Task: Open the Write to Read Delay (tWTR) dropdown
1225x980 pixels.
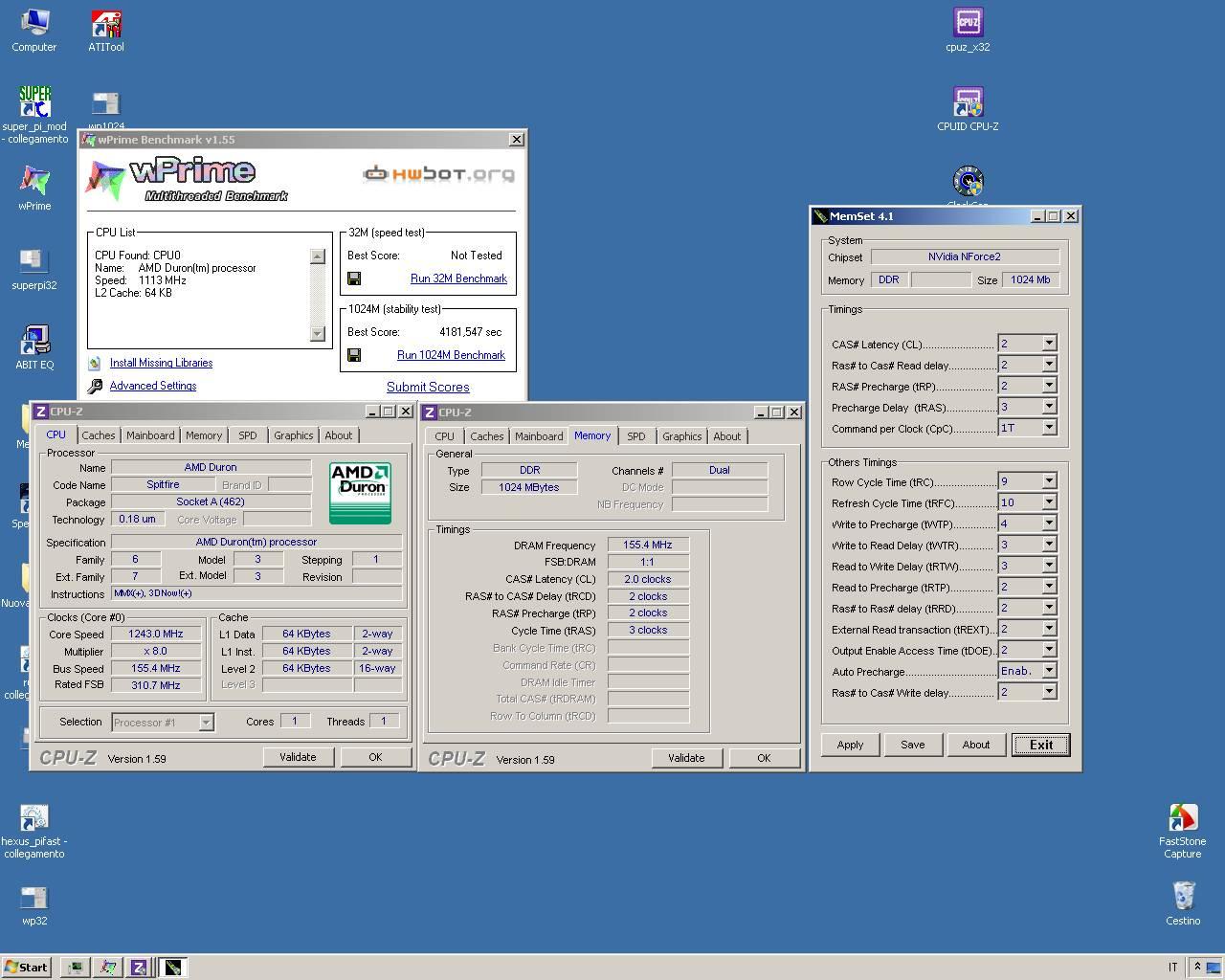Action: tap(1049, 545)
